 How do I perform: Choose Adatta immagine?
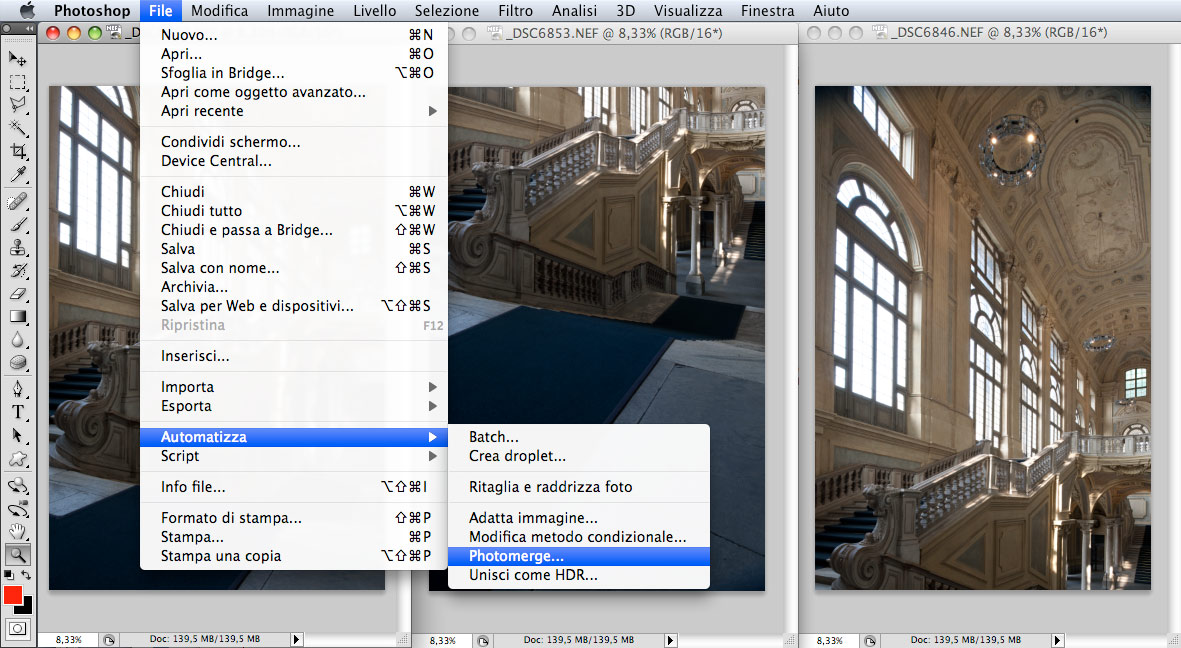click(x=578, y=518)
